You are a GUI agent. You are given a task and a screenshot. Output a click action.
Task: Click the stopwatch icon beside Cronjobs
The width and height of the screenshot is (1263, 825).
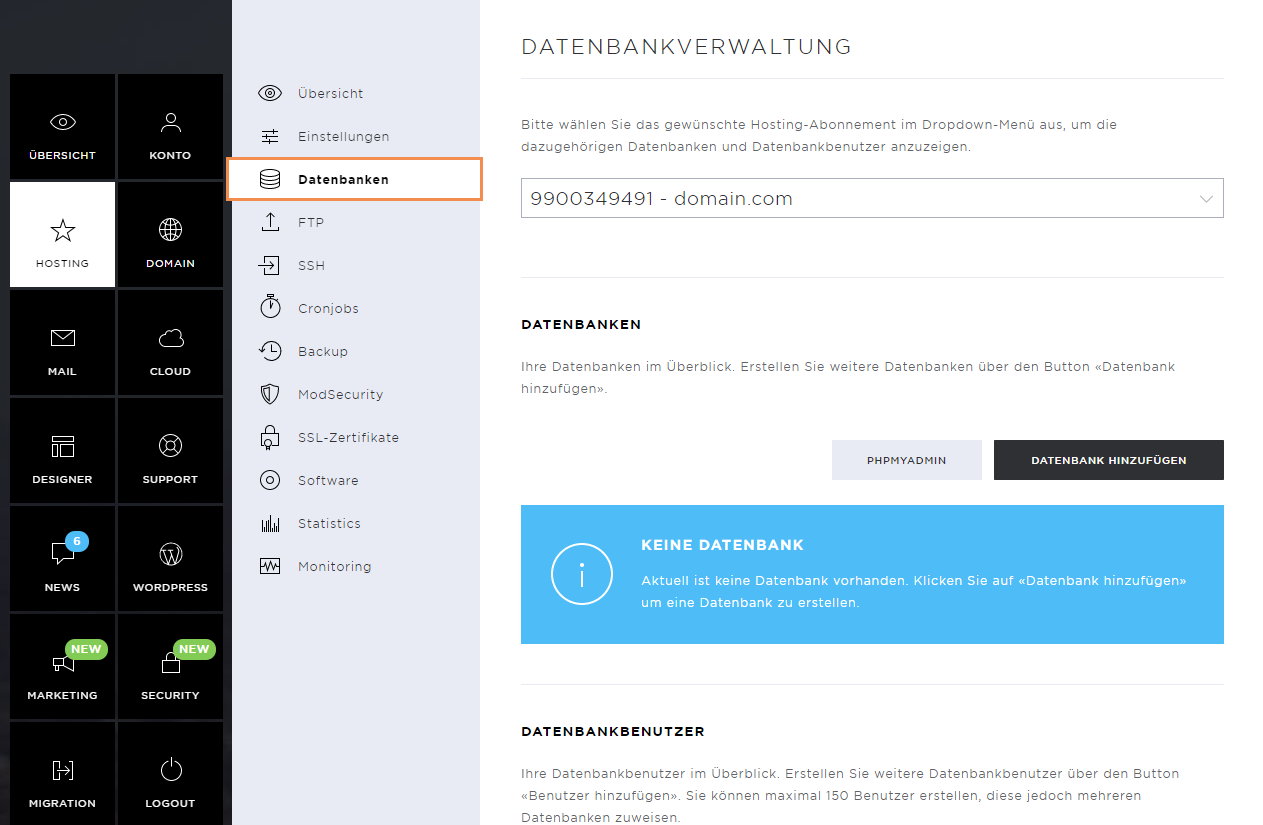pos(270,307)
